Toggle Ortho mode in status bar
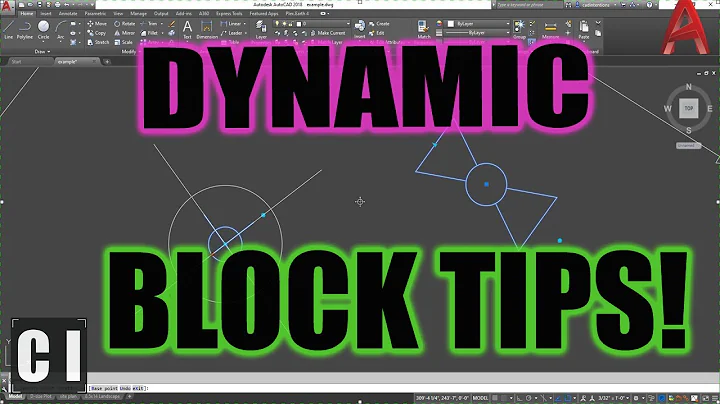 [x=520, y=398]
